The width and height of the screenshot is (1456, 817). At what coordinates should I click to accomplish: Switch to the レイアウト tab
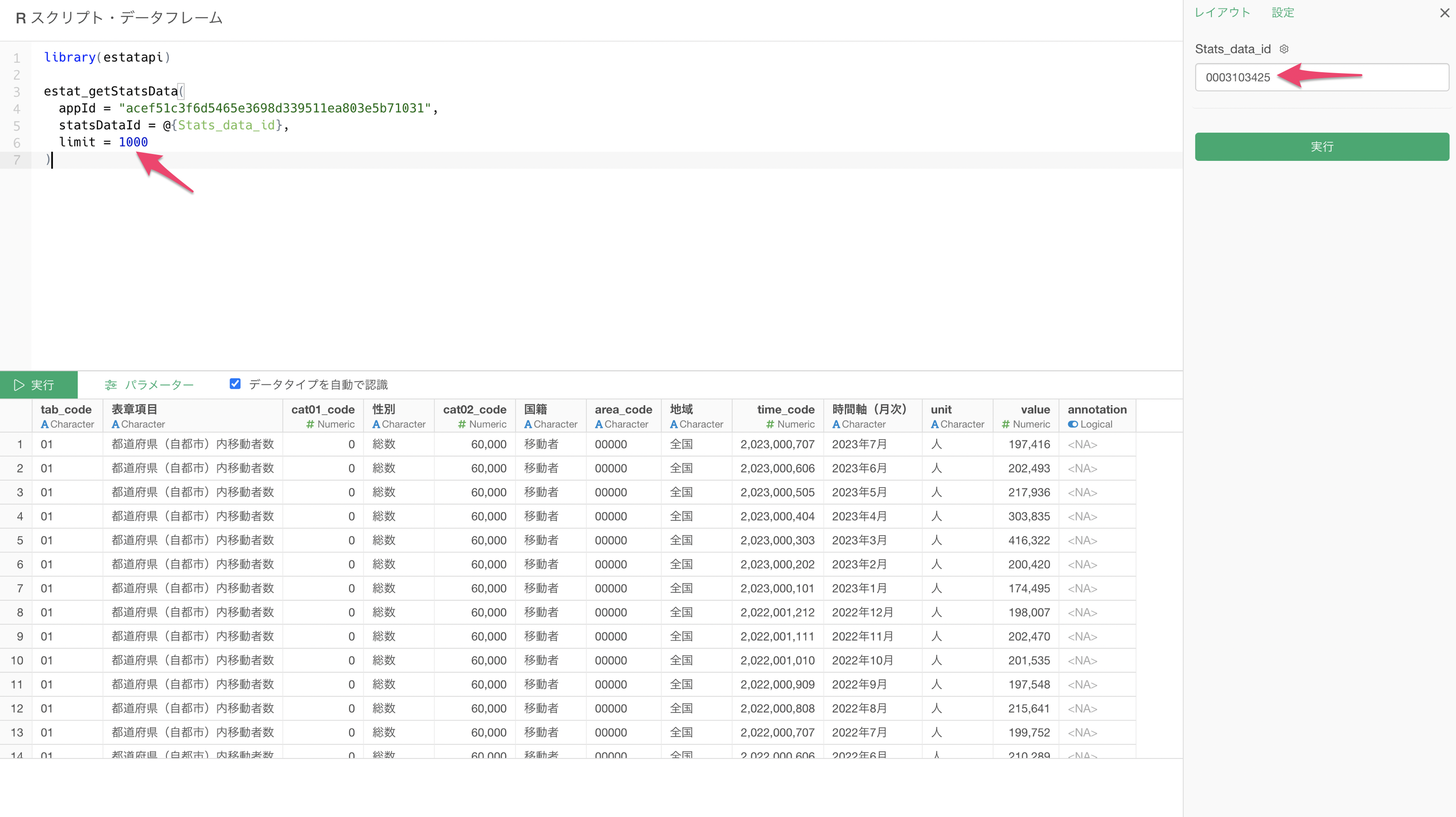(1222, 12)
